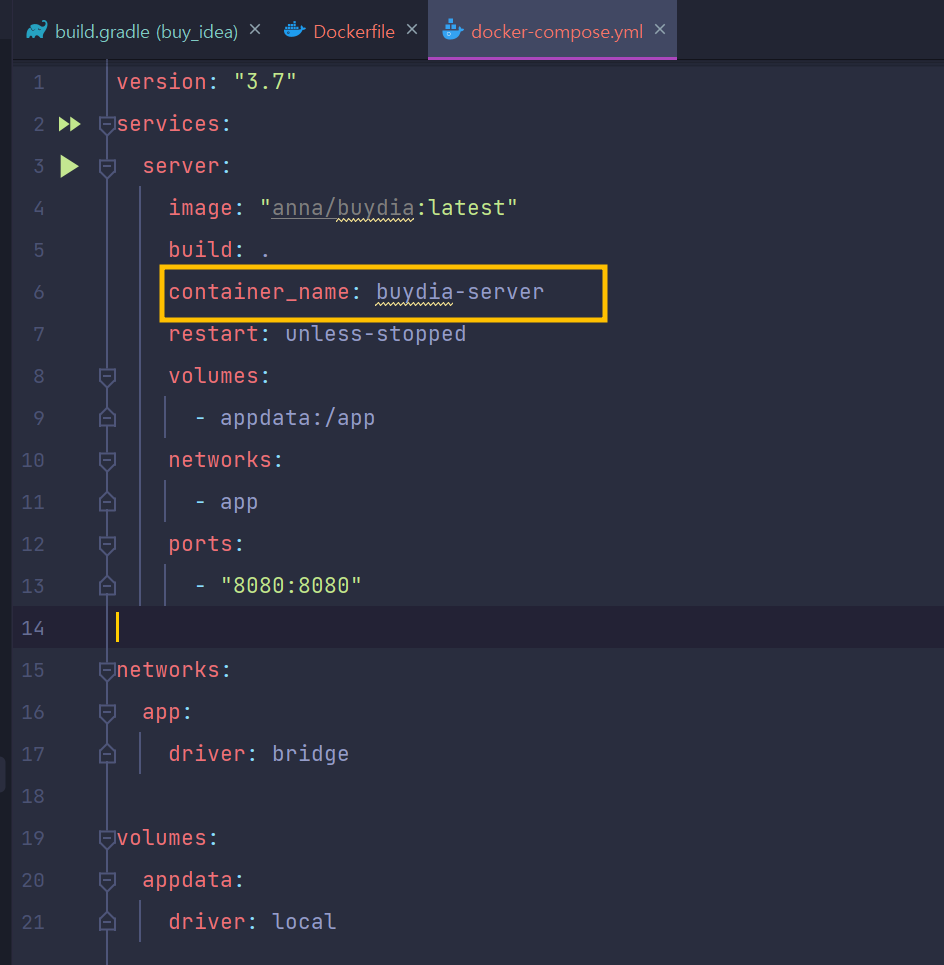Collapse the app network block on line 16
The width and height of the screenshot is (944, 965).
tap(107, 713)
